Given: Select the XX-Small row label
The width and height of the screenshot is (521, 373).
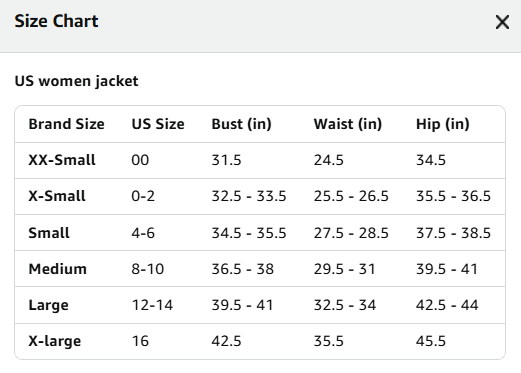Looking at the screenshot, I should pos(62,160).
